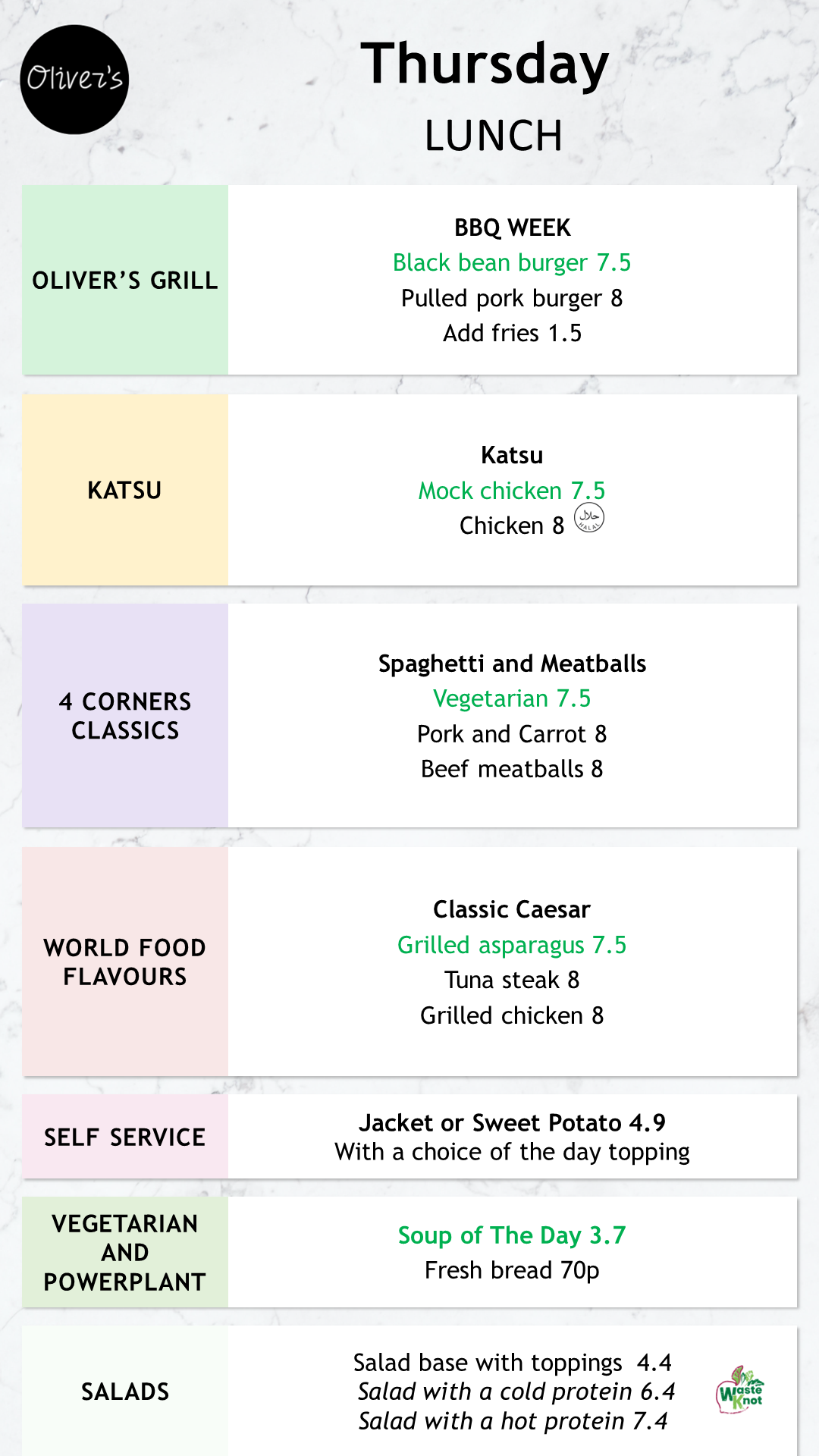Viewport: 819px width, 1456px height.
Task: Click the Tuna steak 8 item
Action: coord(512,980)
